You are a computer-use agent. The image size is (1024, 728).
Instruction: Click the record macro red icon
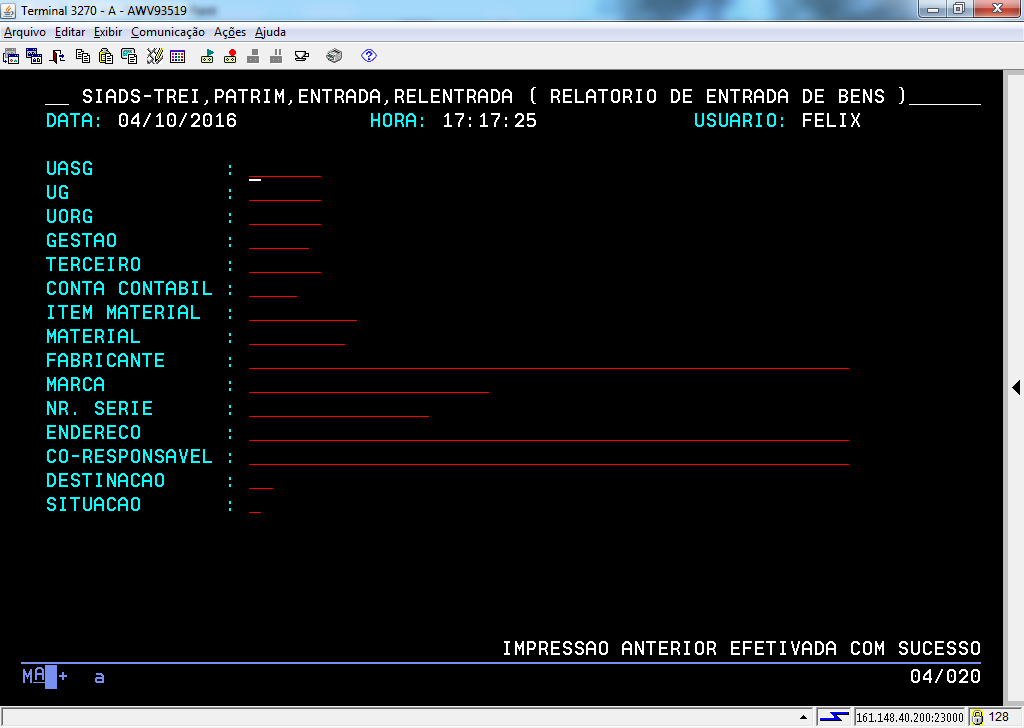[230, 56]
